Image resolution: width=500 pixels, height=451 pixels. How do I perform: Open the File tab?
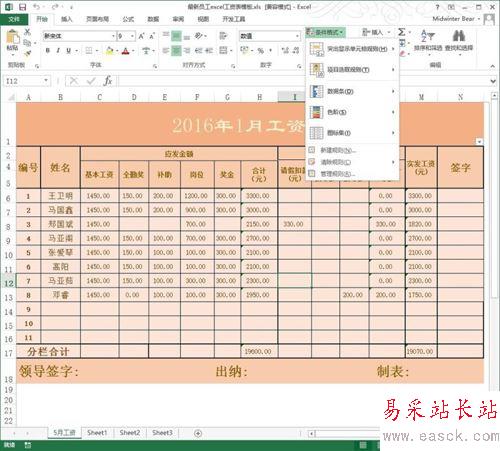coord(14,19)
